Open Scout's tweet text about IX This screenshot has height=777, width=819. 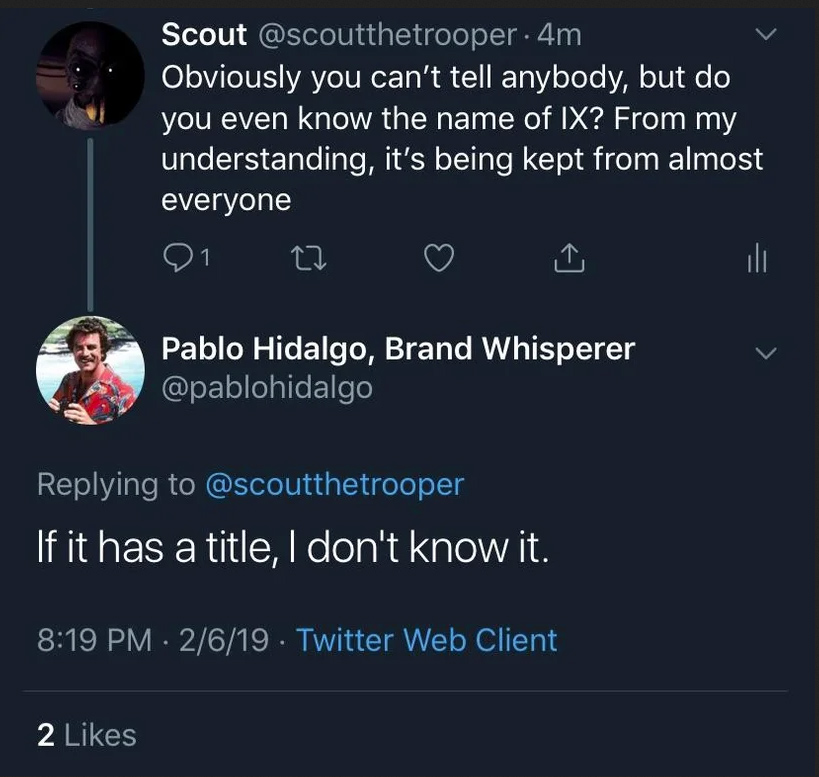[x=460, y=138]
